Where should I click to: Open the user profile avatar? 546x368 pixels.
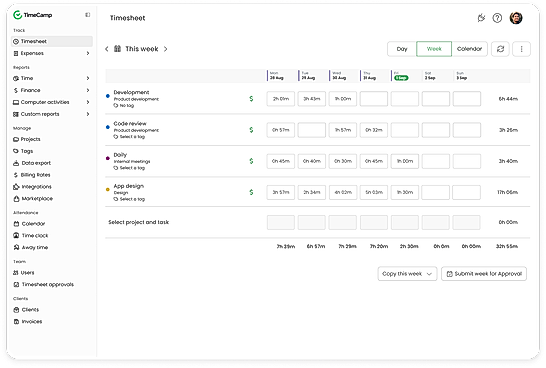coord(516,18)
